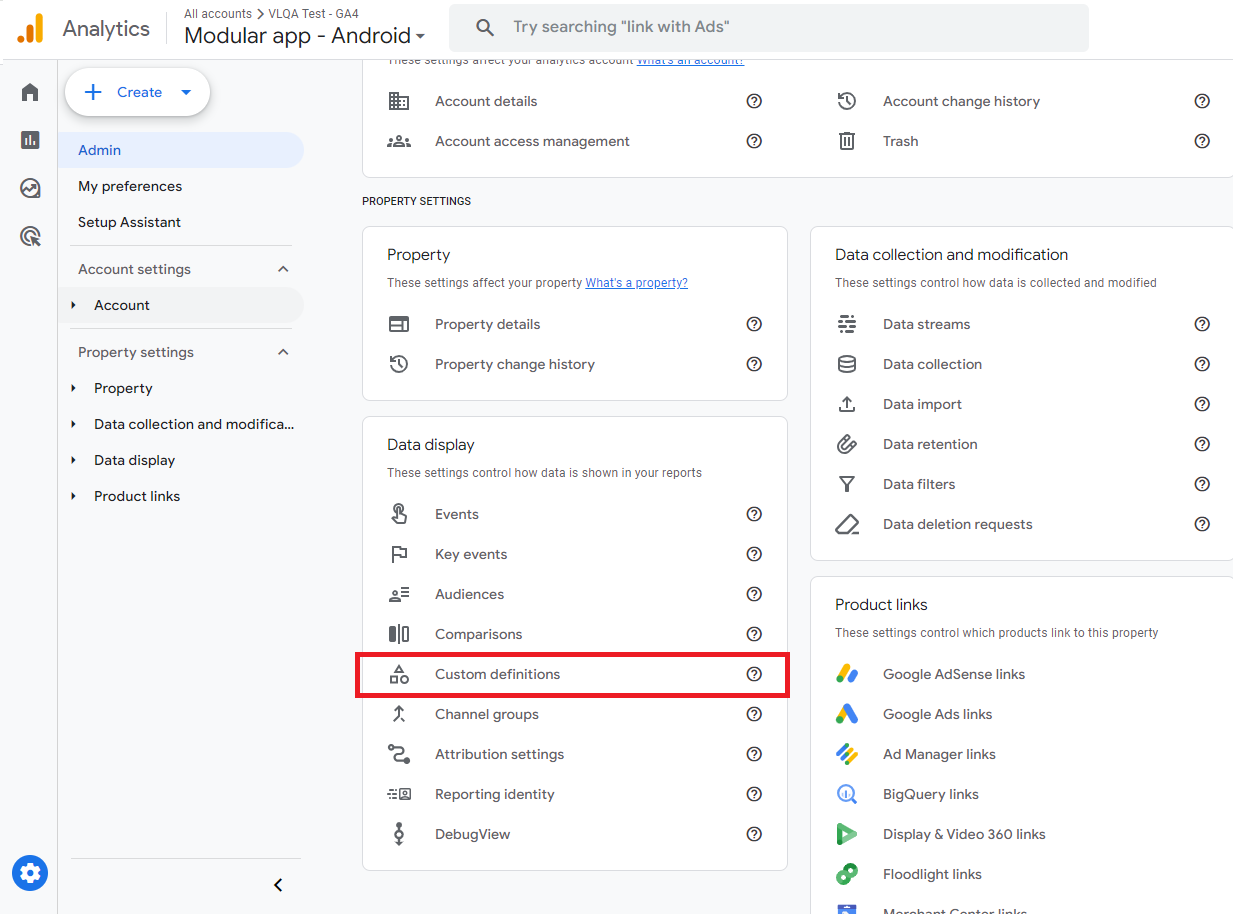Open the Reports bar-chart icon
1233x914 pixels.
pyautogui.click(x=30, y=140)
